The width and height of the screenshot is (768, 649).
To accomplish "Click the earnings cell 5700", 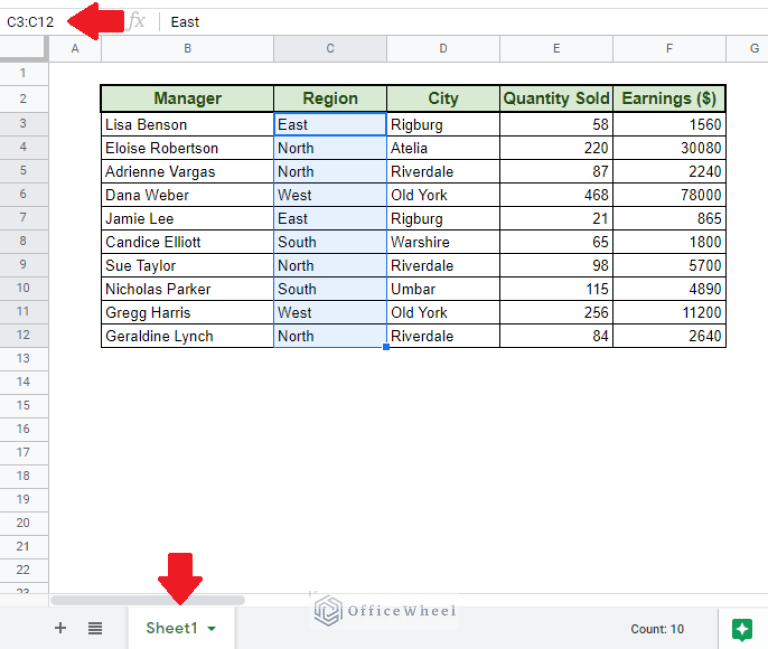I will tap(670, 265).
